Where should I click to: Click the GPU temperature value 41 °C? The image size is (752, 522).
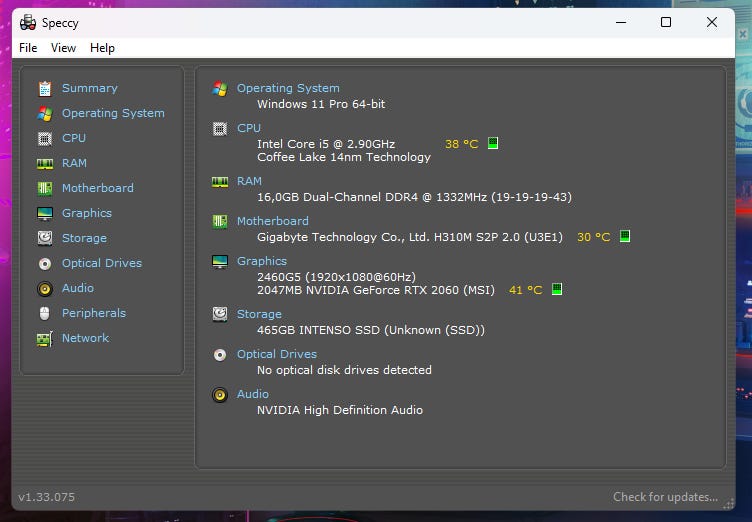pos(526,290)
